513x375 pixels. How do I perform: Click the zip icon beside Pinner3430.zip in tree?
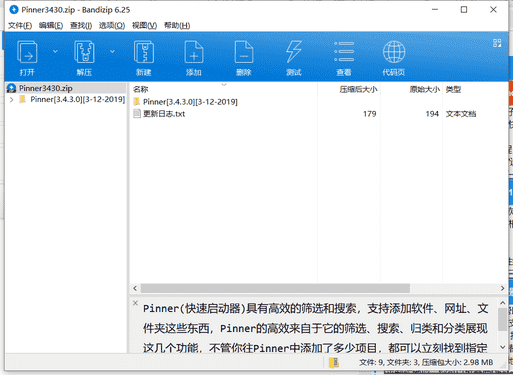click(12, 88)
